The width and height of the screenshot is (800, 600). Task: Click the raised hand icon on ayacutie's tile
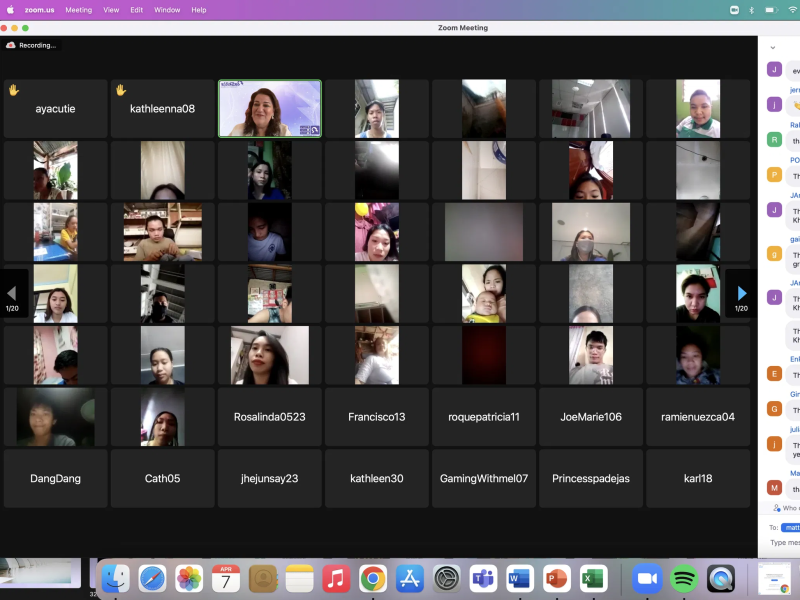(x=14, y=90)
